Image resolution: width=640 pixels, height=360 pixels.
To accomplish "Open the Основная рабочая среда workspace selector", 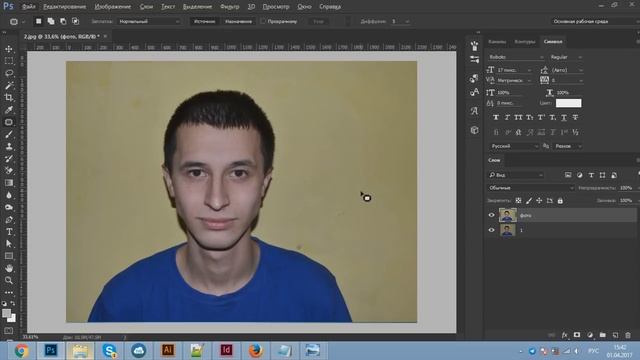I will 594,21.
